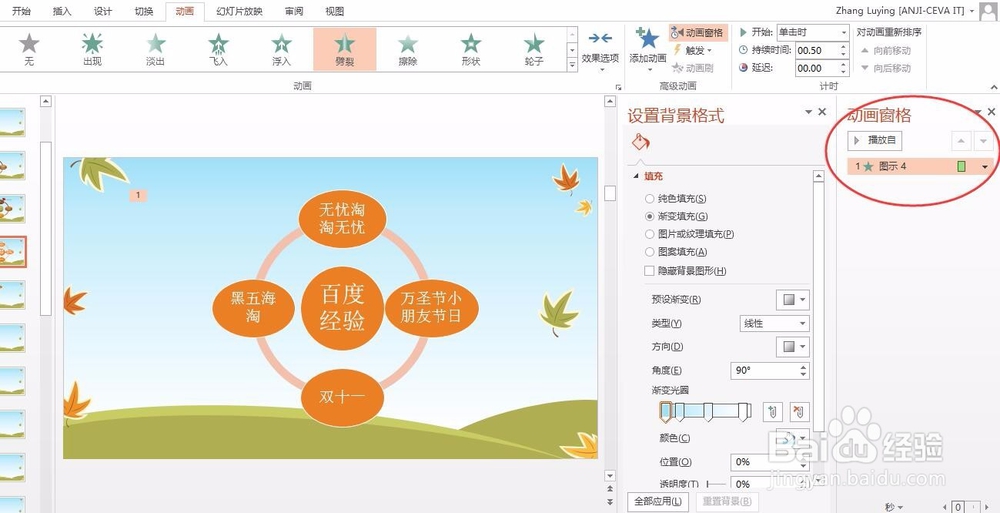Open the 颜色 color picker dropdown
The width and height of the screenshot is (1000, 513).
tap(793, 438)
